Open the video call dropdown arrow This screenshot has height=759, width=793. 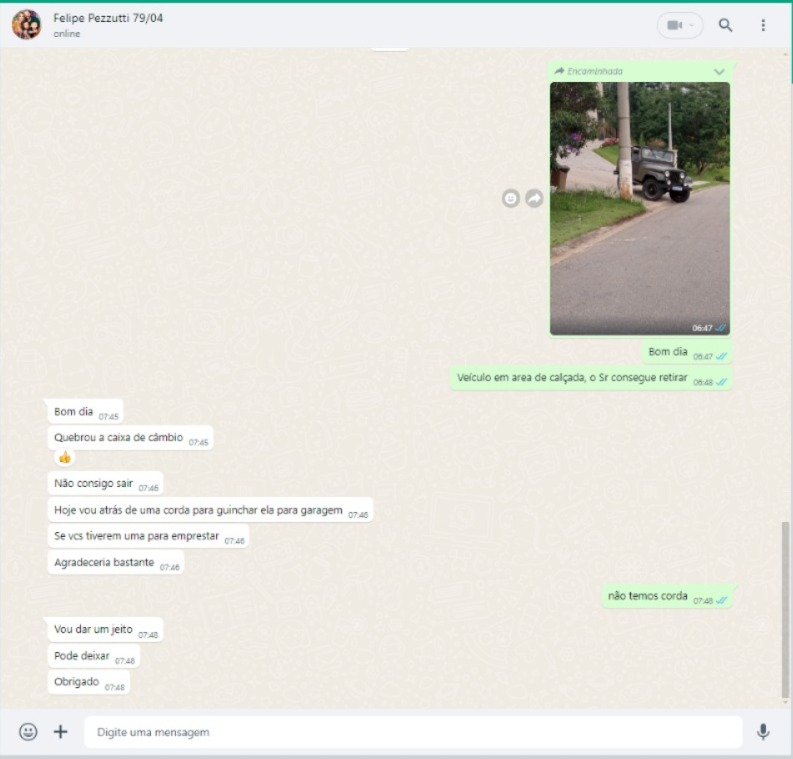click(x=691, y=25)
